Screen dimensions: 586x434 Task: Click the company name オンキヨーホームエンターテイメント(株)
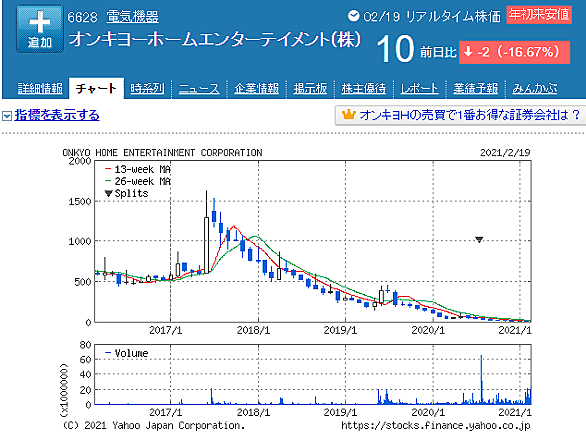(x=215, y=40)
